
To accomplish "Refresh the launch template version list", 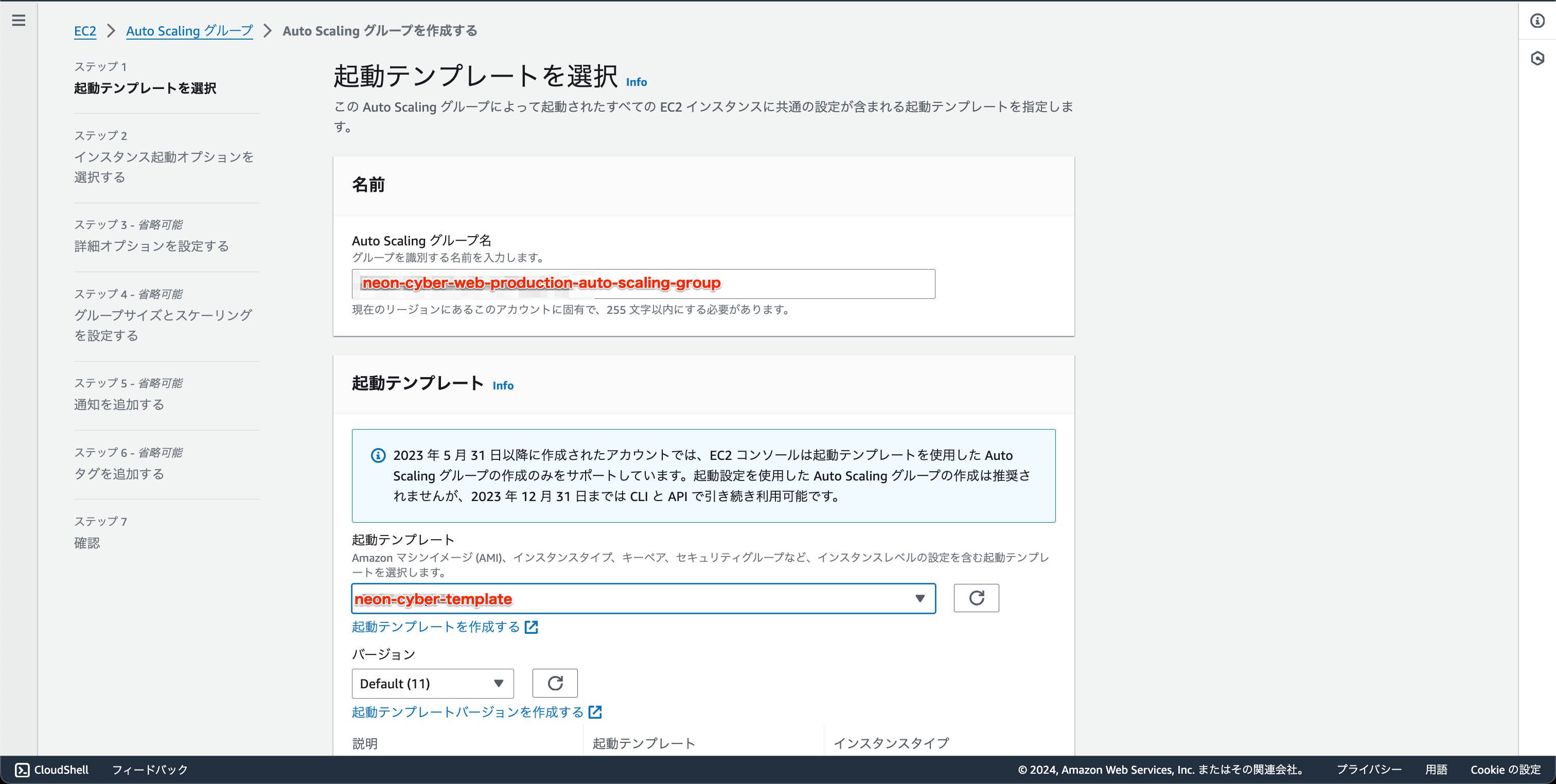I will (555, 683).
